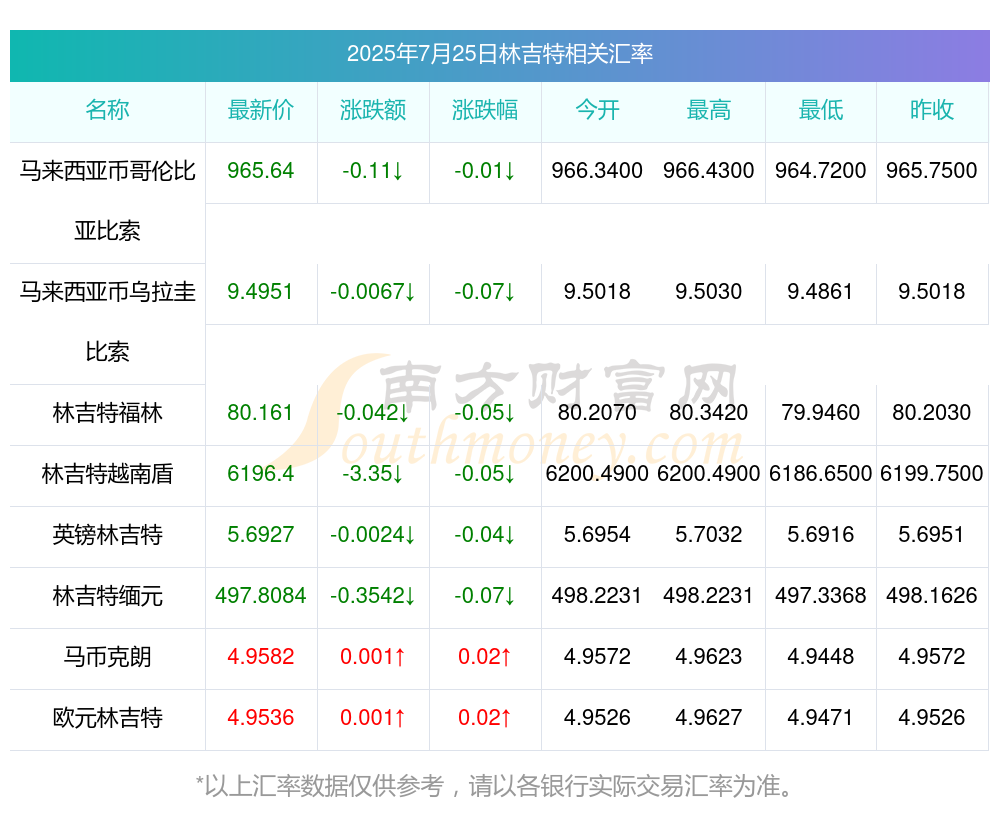
Task: Click lowest value 964.7200
Action: click(821, 171)
